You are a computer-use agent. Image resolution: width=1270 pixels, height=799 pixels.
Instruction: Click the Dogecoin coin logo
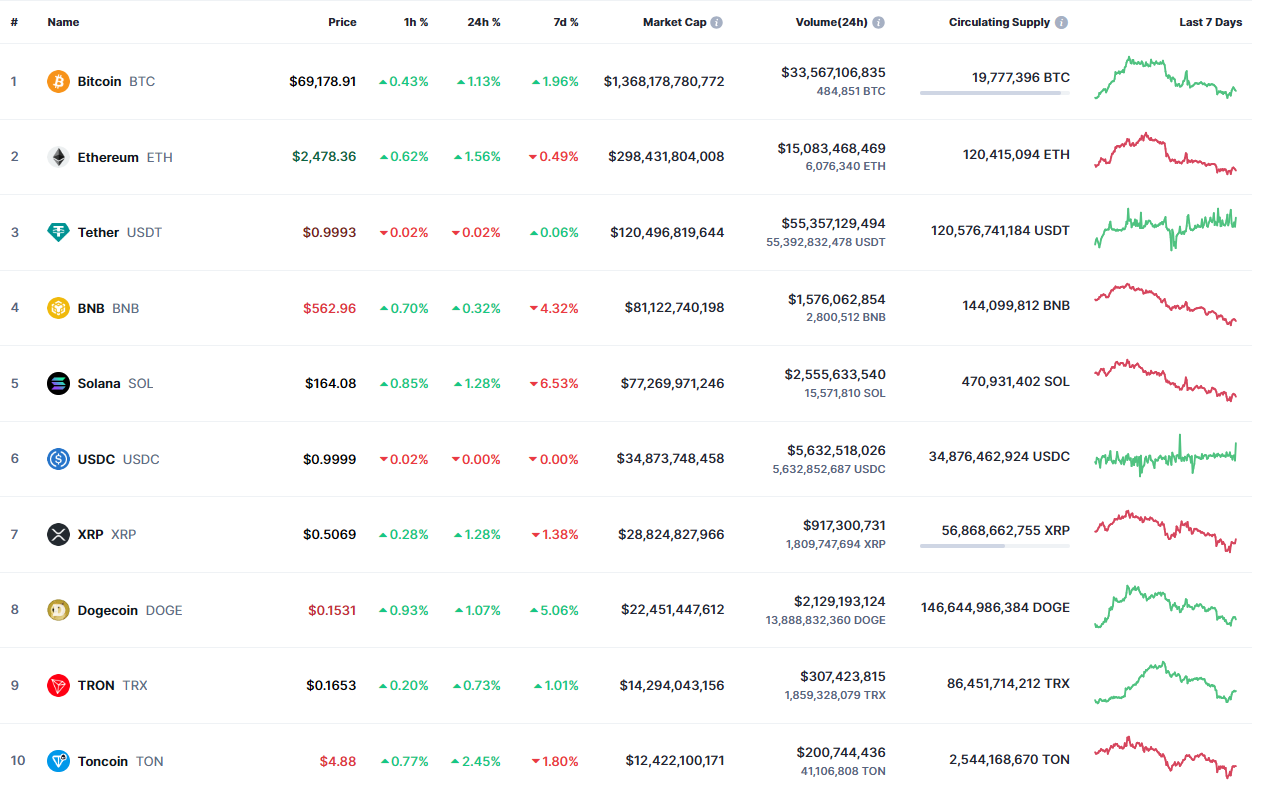click(x=59, y=610)
